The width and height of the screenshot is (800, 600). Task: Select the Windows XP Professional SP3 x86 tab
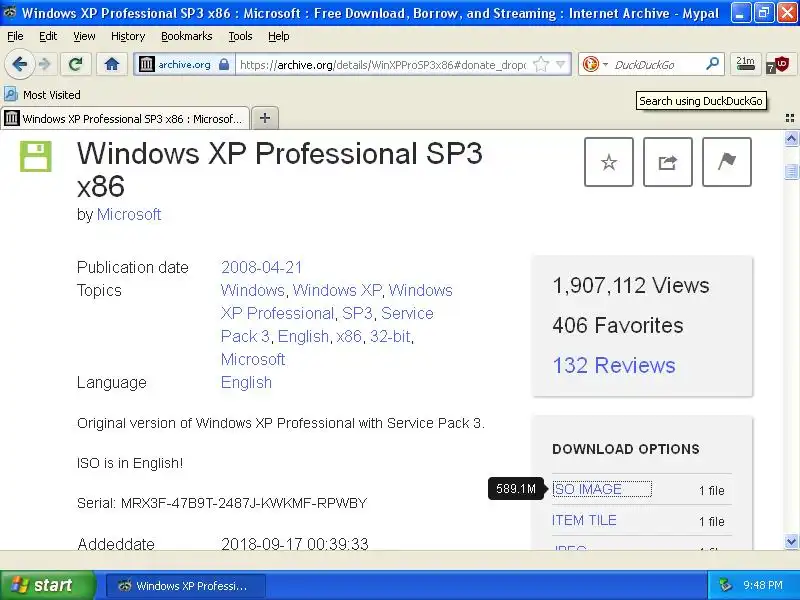pos(125,118)
